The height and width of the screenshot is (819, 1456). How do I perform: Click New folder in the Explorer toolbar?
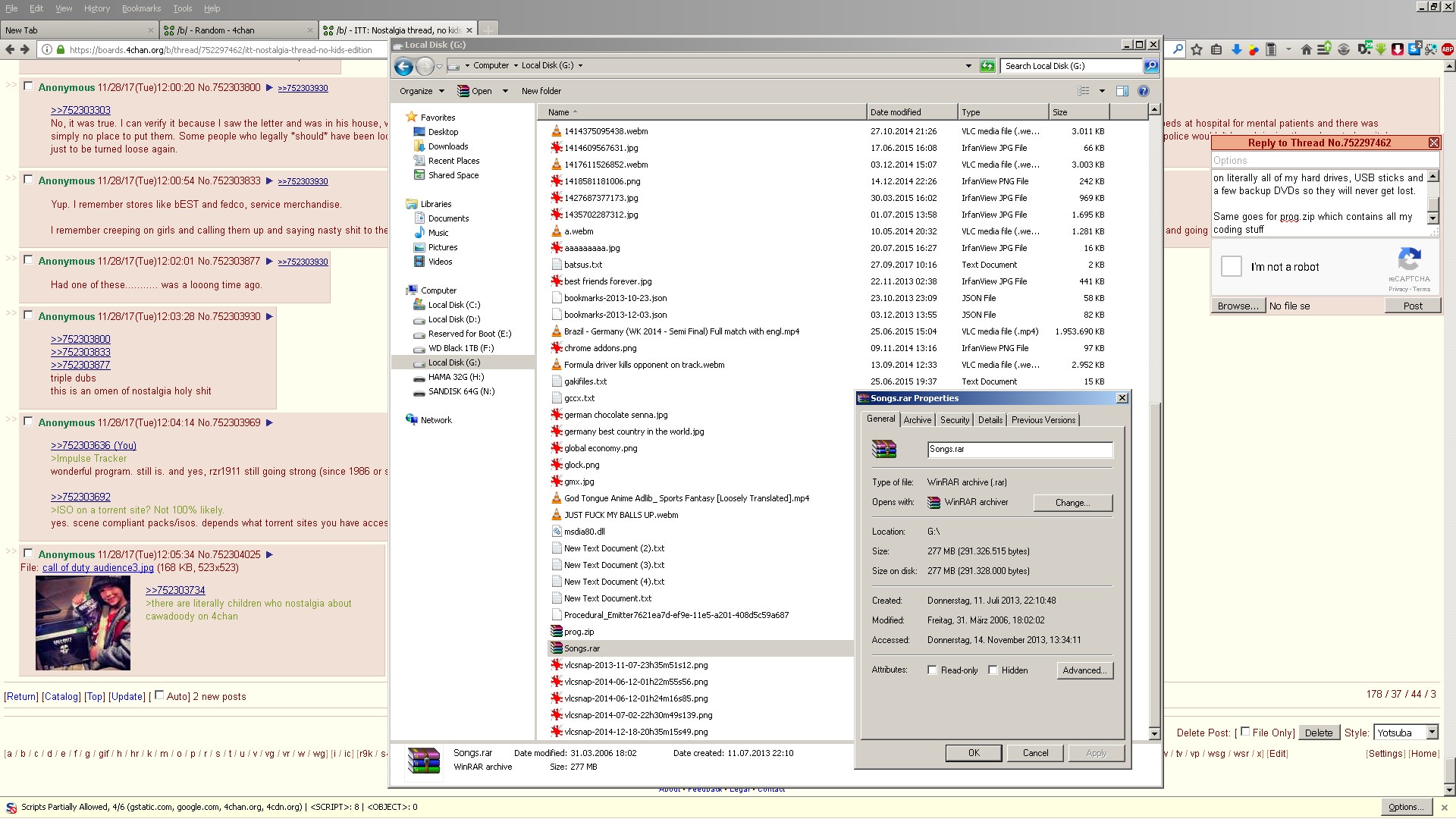click(541, 91)
